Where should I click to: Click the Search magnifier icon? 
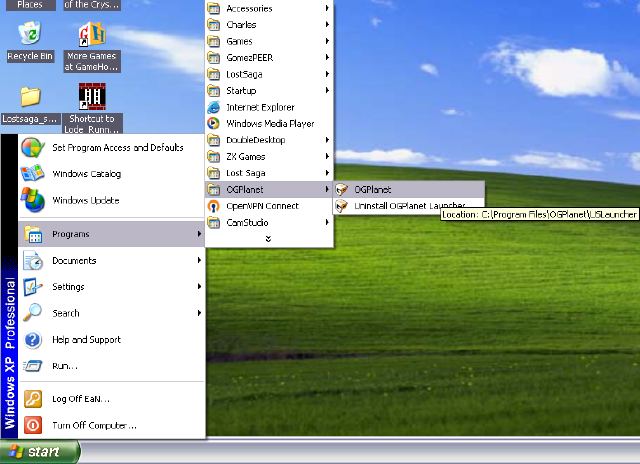(x=33, y=313)
